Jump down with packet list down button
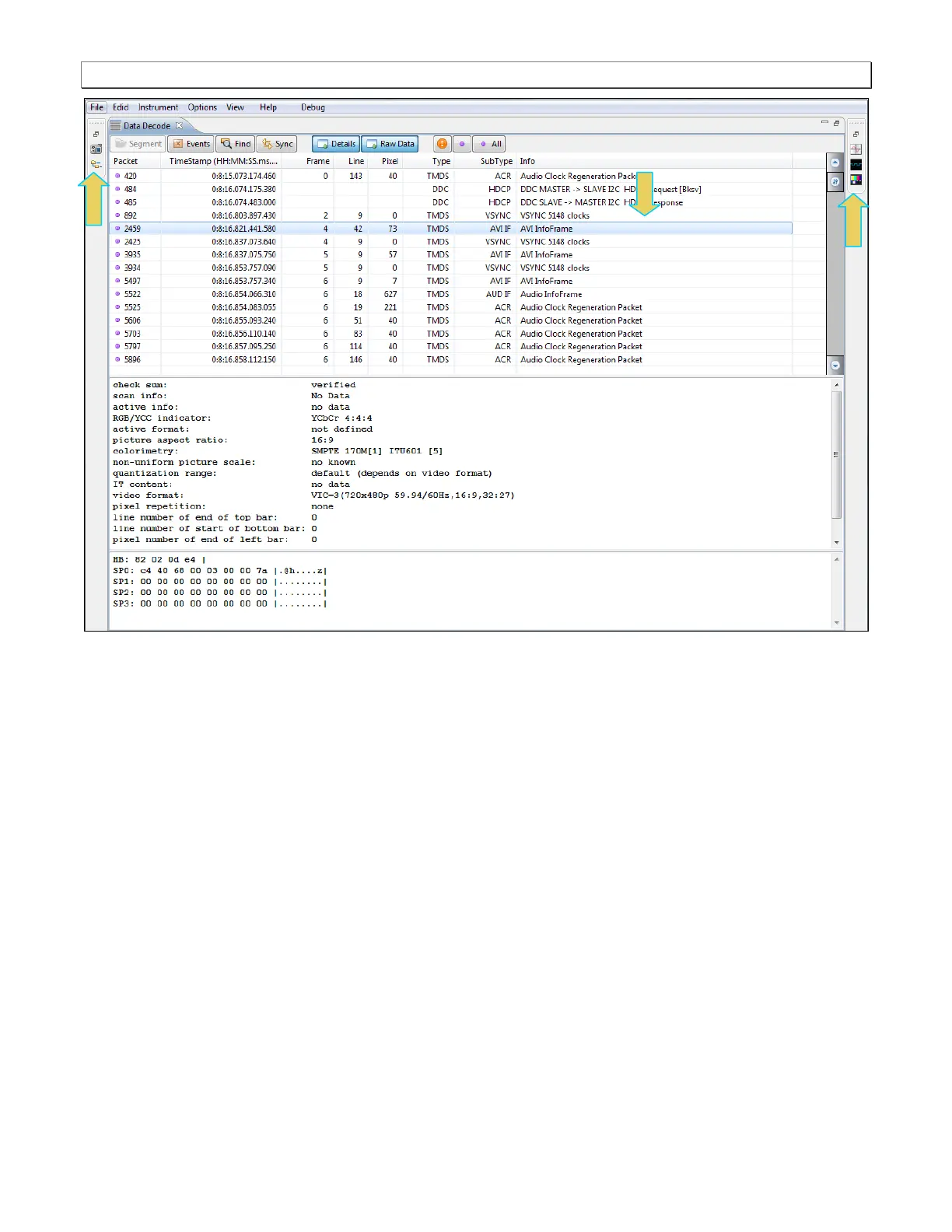The image size is (952, 1232). (x=835, y=365)
